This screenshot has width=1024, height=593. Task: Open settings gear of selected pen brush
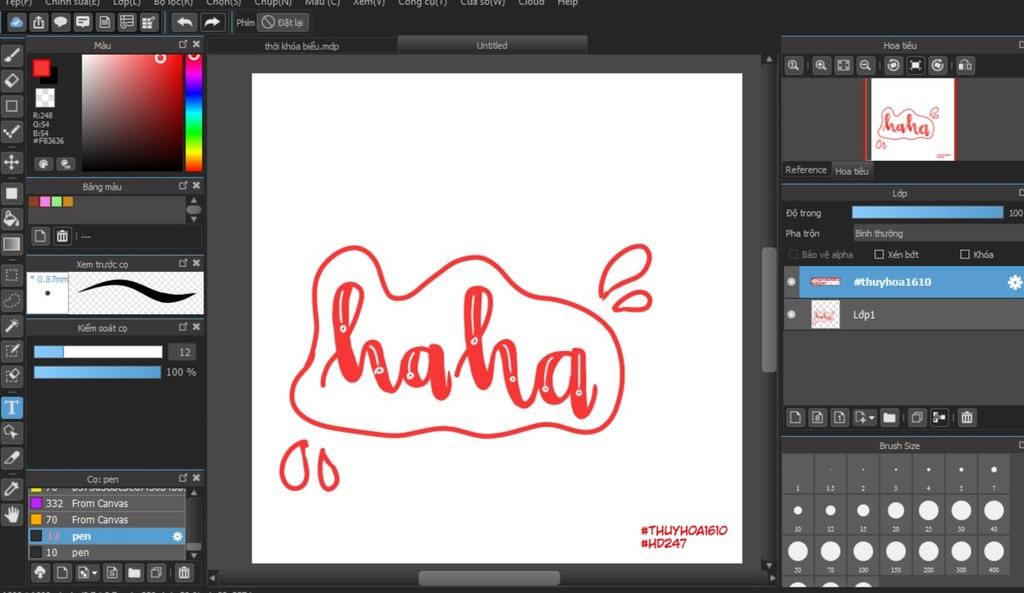click(x=177, y=536)
